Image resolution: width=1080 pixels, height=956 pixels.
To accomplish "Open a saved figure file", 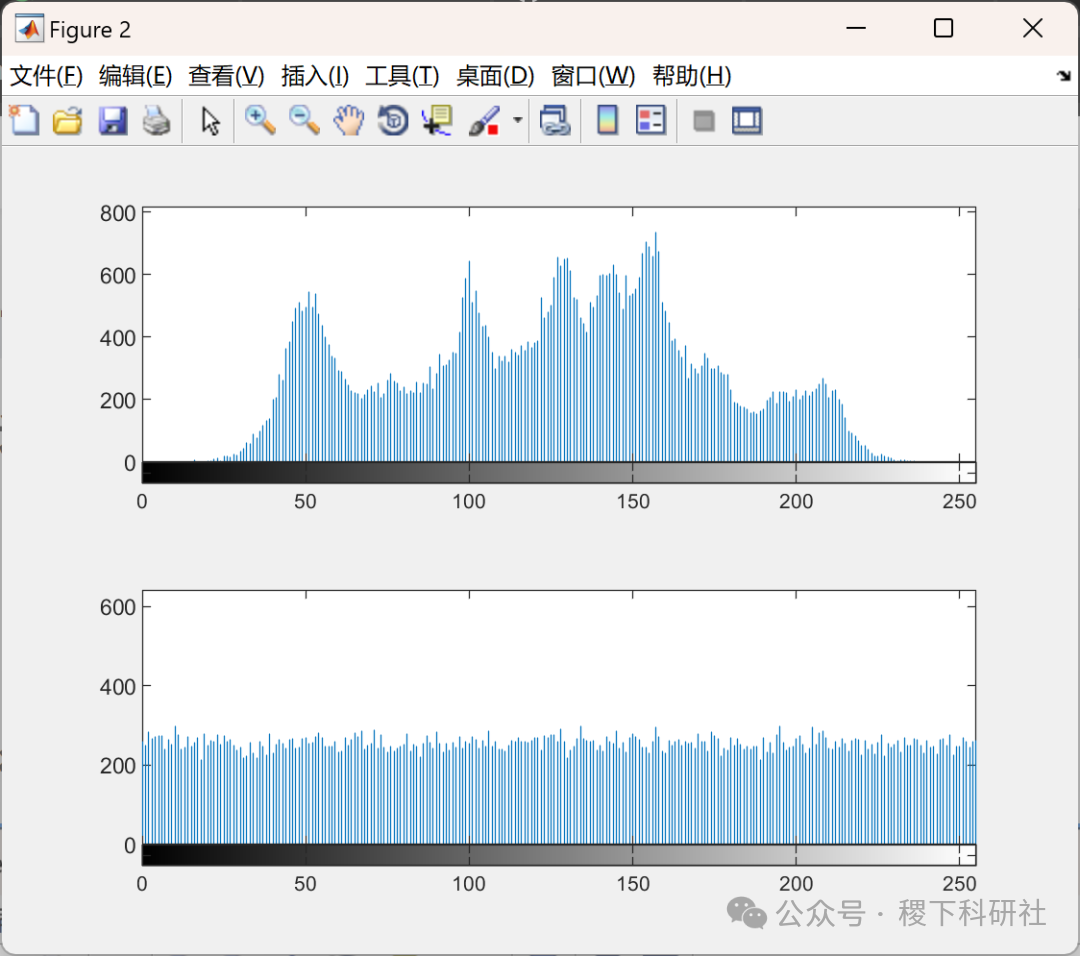I will tap(67, 120).
